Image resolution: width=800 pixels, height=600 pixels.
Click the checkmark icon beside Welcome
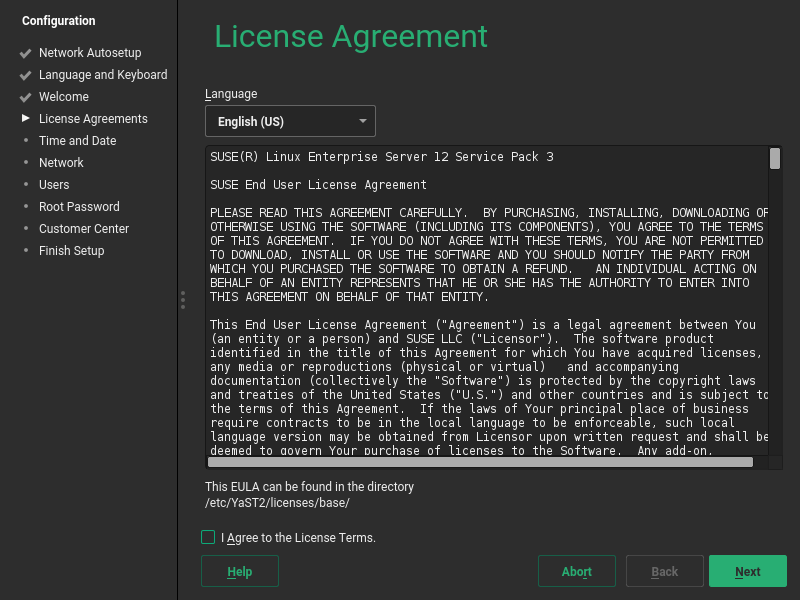pyautogui.click(x=24, y=97)
